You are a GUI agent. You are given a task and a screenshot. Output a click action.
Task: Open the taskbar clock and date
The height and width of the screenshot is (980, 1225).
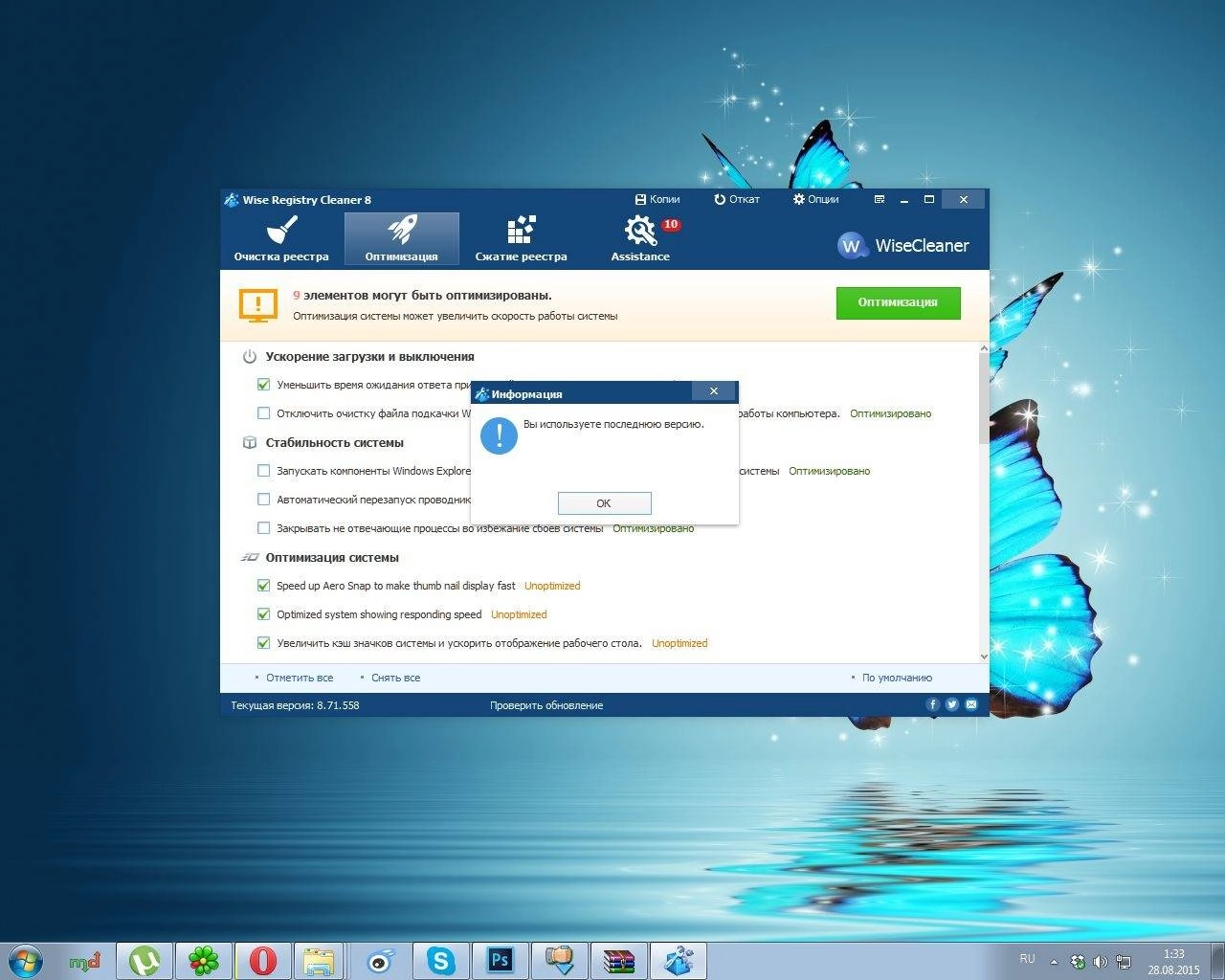click(1173, 962)
